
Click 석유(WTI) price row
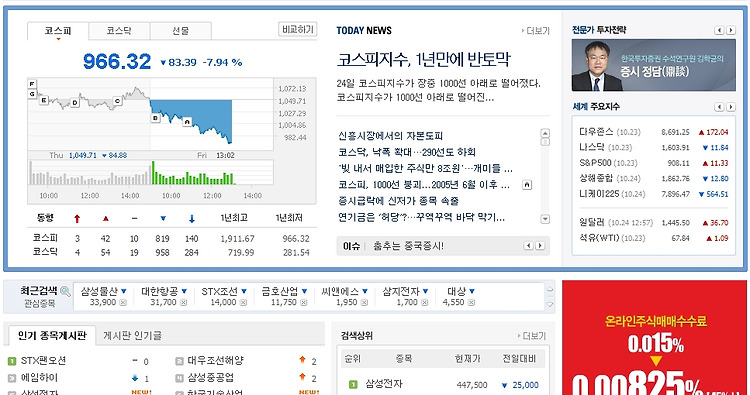tap(653, 238)
